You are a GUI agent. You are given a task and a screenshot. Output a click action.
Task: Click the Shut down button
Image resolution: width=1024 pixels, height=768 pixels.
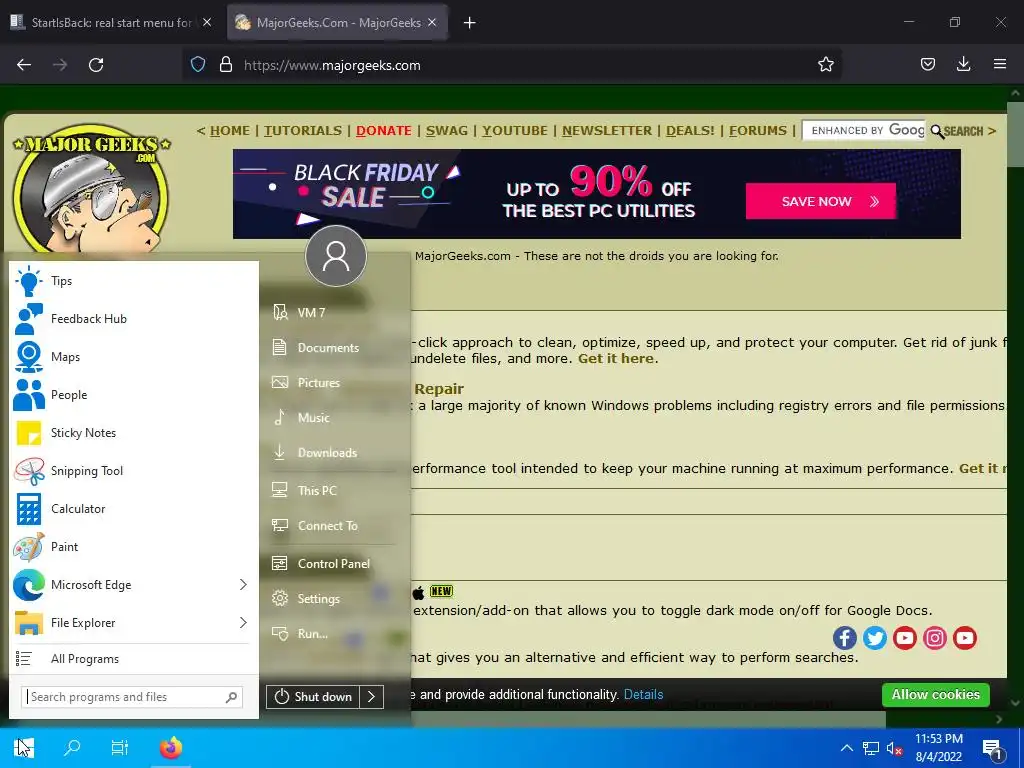[313, 697]
